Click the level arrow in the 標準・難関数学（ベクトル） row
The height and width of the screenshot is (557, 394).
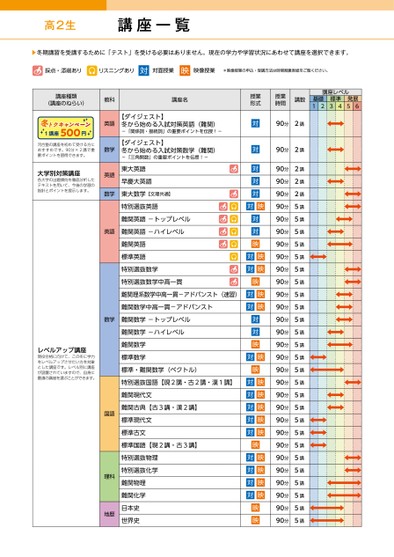coord(326,370)
